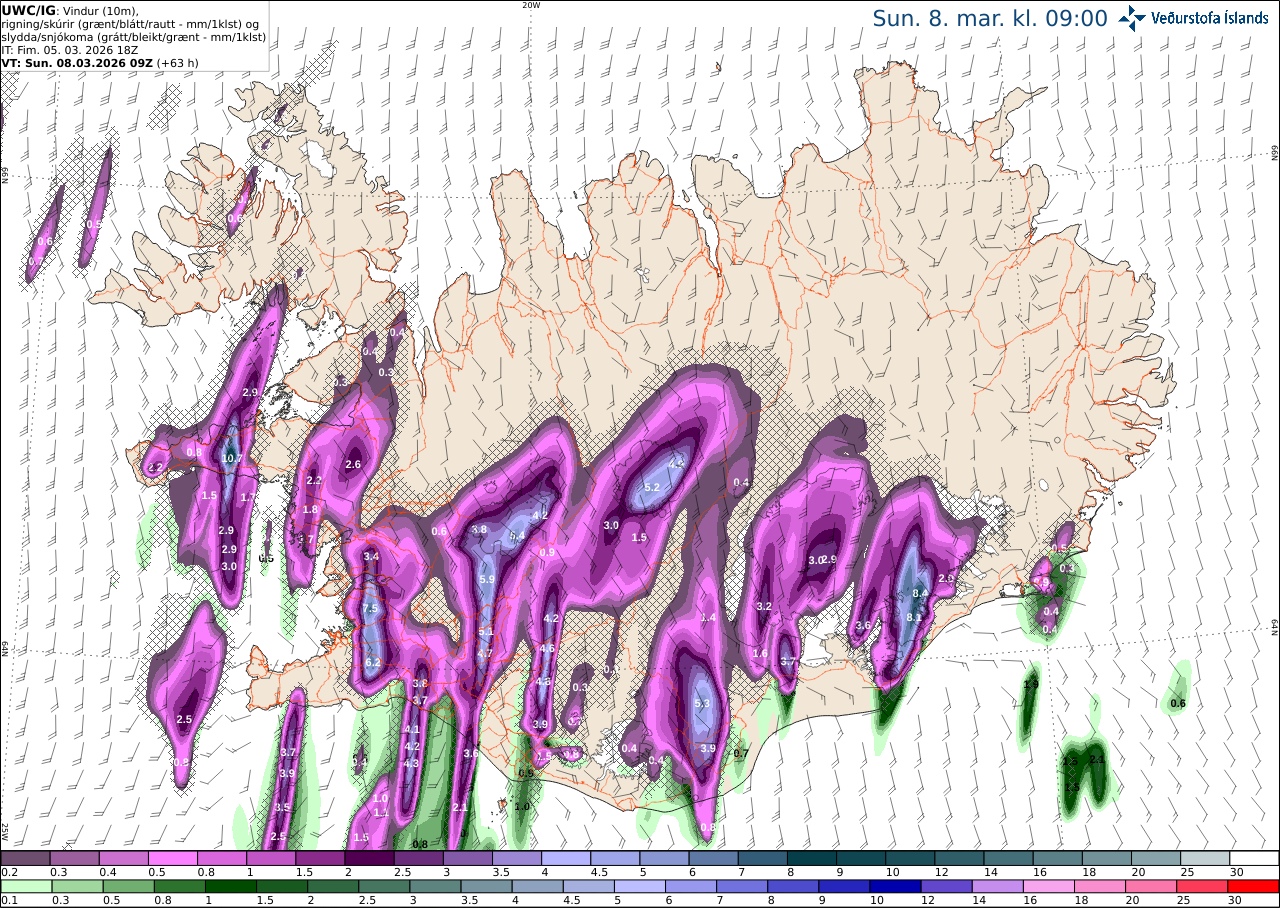Click the 5.1 precipitation value on the map
The image size is (1280, 908).
click(486, 632)
